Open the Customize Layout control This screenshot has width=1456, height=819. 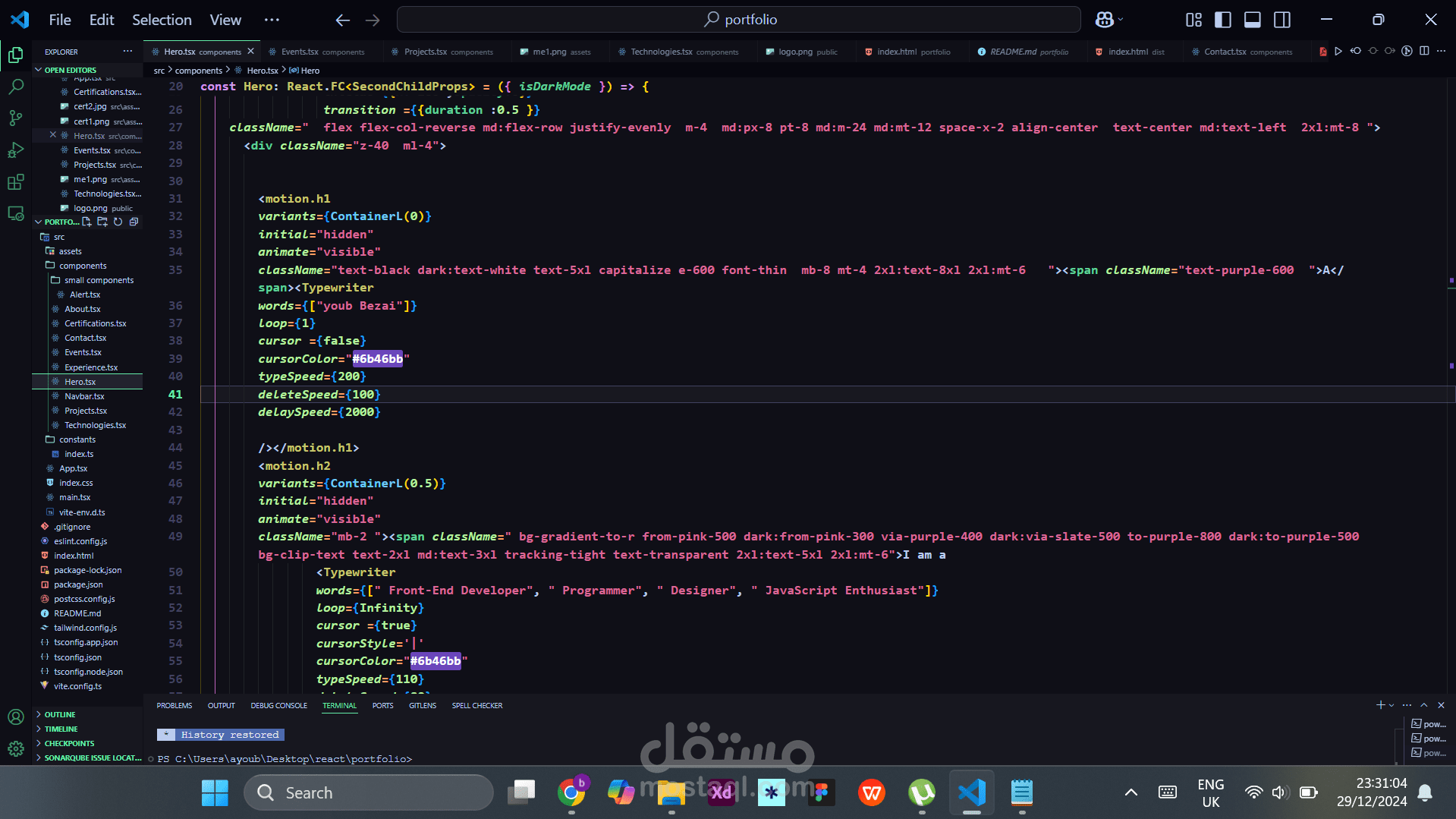pos(1193,20)
